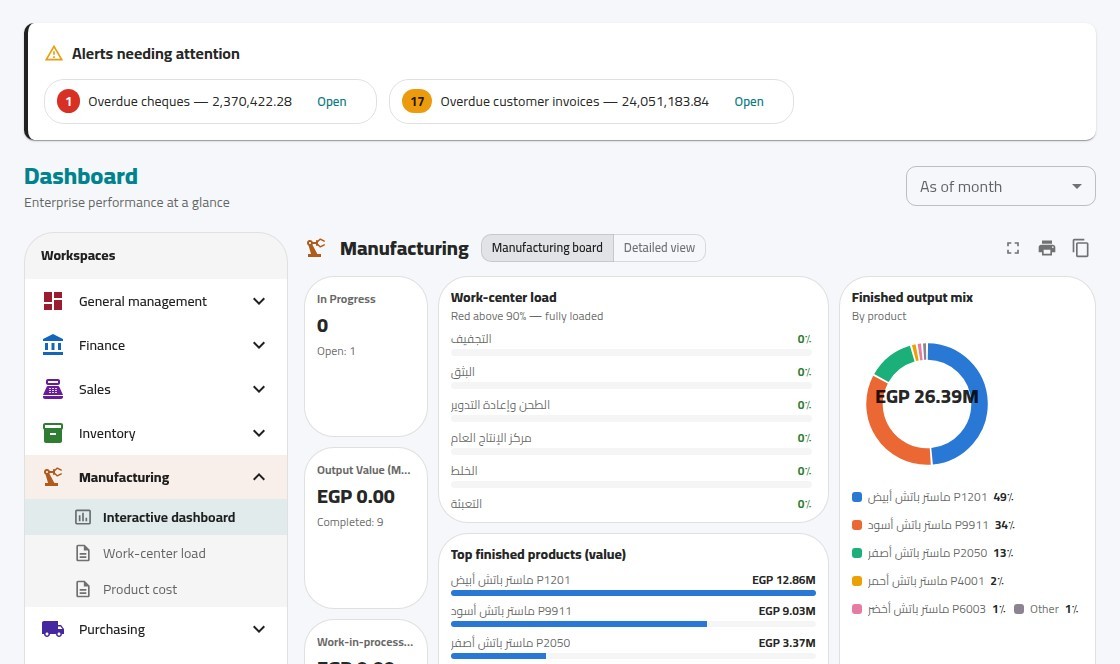The height and width of the screenshot is (664, 1120).
Task: Switch to Manufacturing board tab
Action: click(547, 248)
